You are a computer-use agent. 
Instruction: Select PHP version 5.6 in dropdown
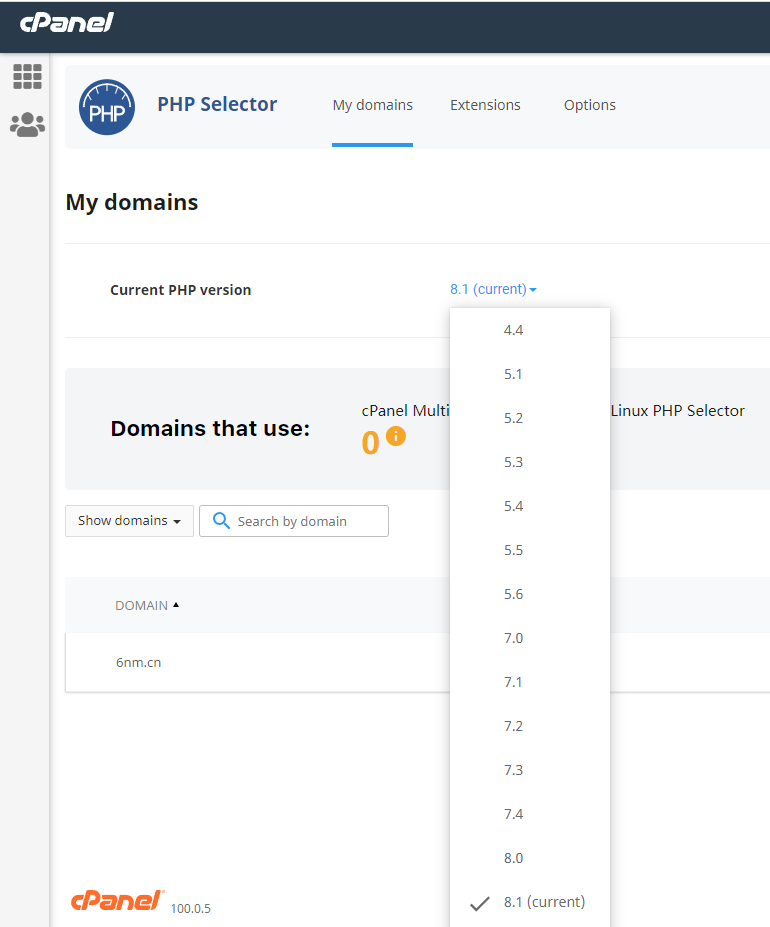coord(514,594)
